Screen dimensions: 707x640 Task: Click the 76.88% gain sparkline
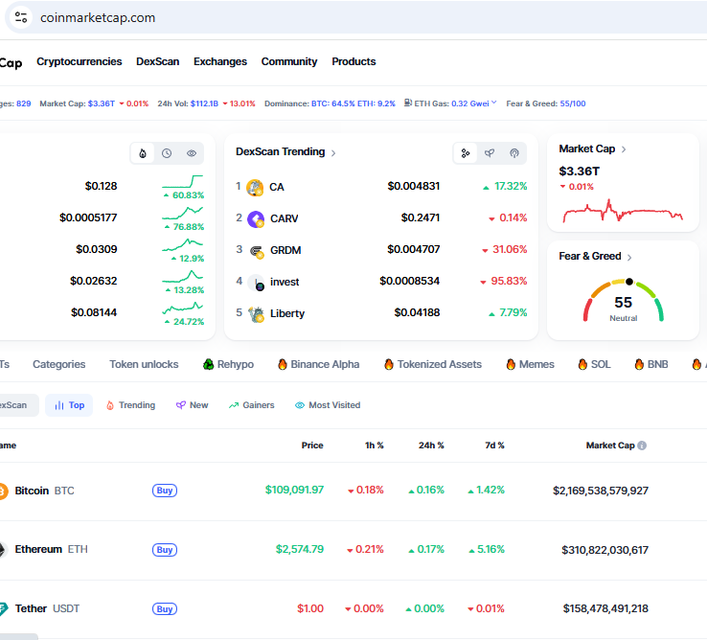(183, 212)
